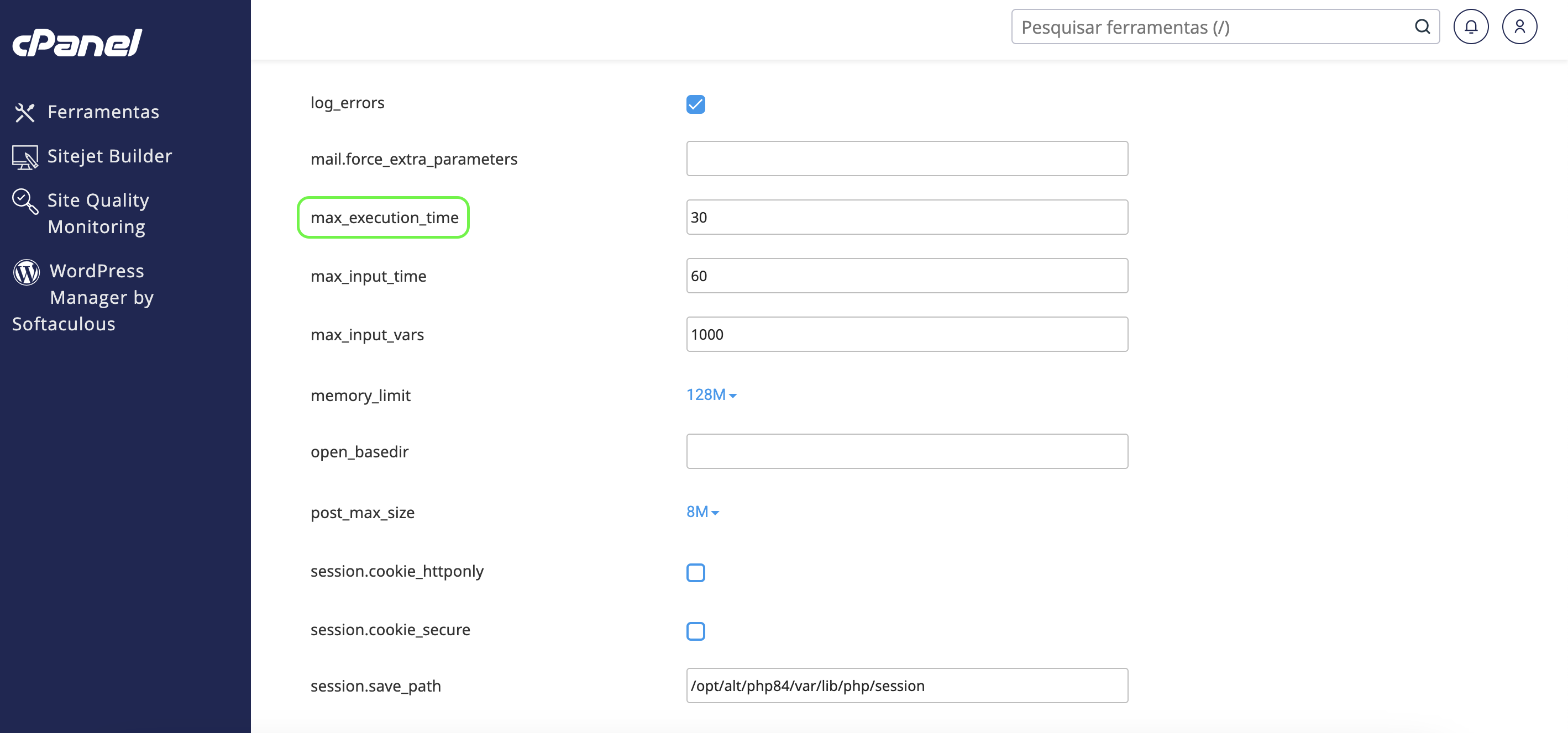Screen dimensions: 1568x733
Task: Focus the Pesquisar ferramentas search box
Action: pyautogui.click(x=1225, y=27)
